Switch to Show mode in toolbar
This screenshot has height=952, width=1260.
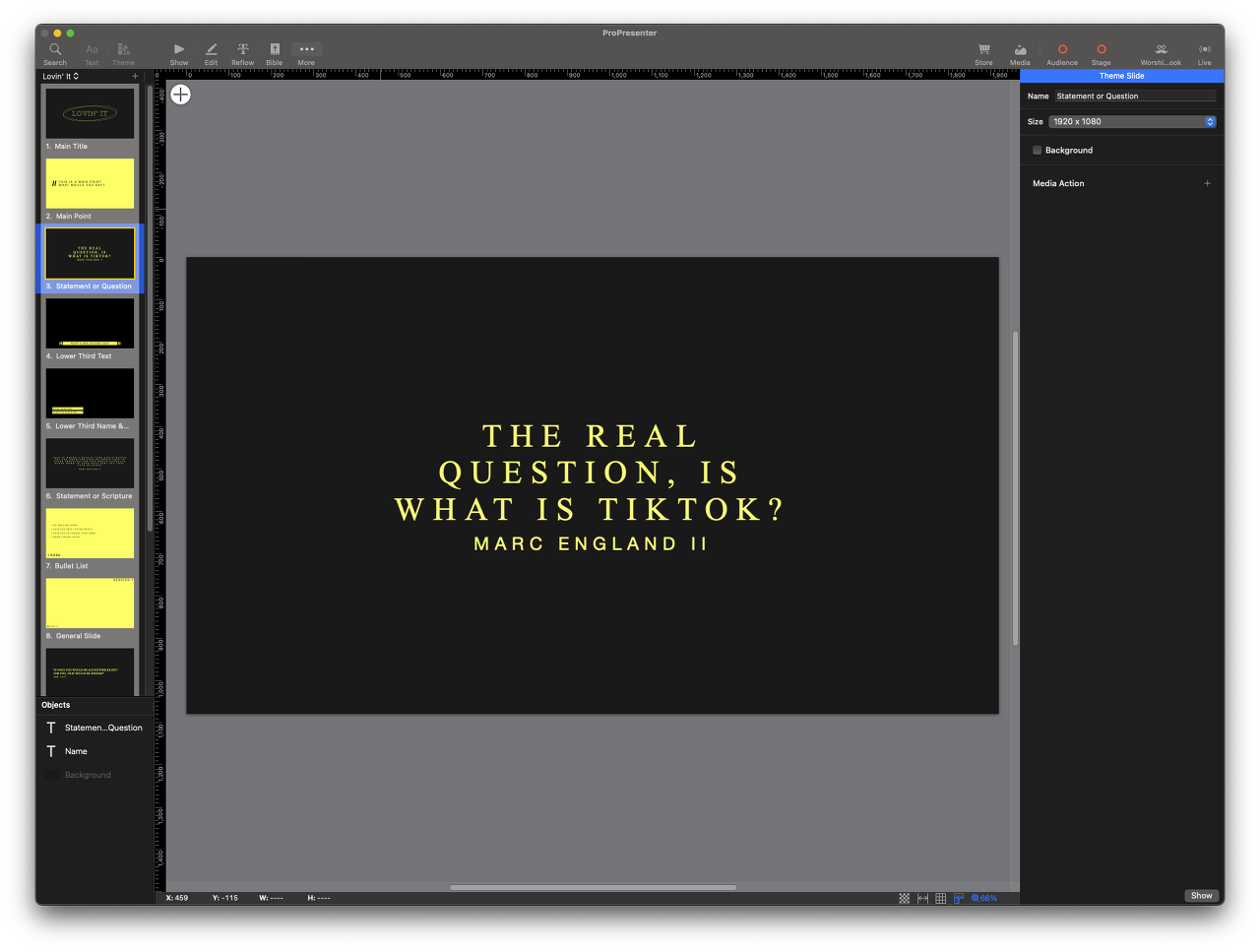tap(179, 53)
